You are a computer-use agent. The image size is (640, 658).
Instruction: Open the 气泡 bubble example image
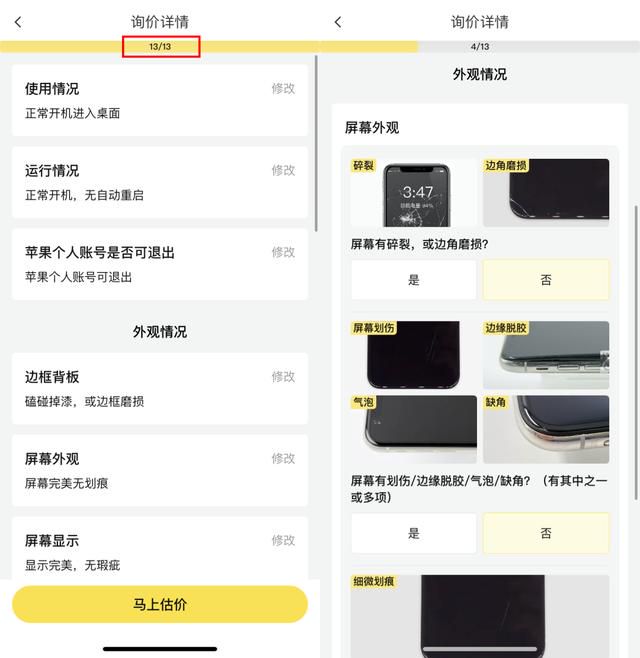(x=413, y=429)
